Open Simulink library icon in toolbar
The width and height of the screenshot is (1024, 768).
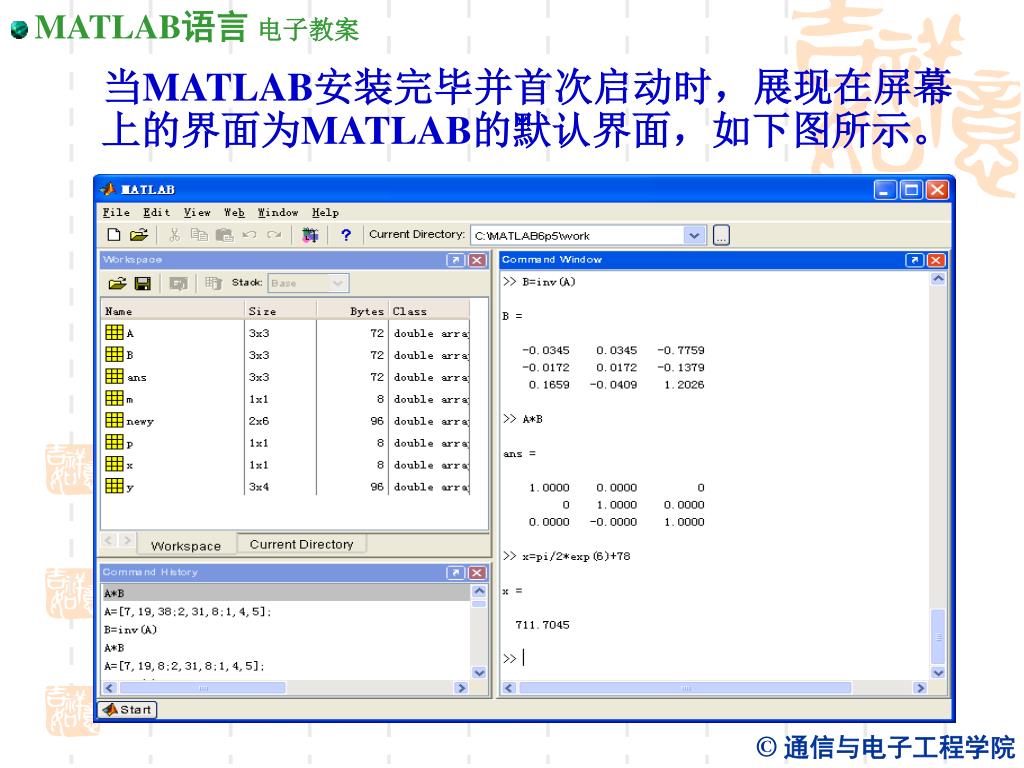click(310, 235)
